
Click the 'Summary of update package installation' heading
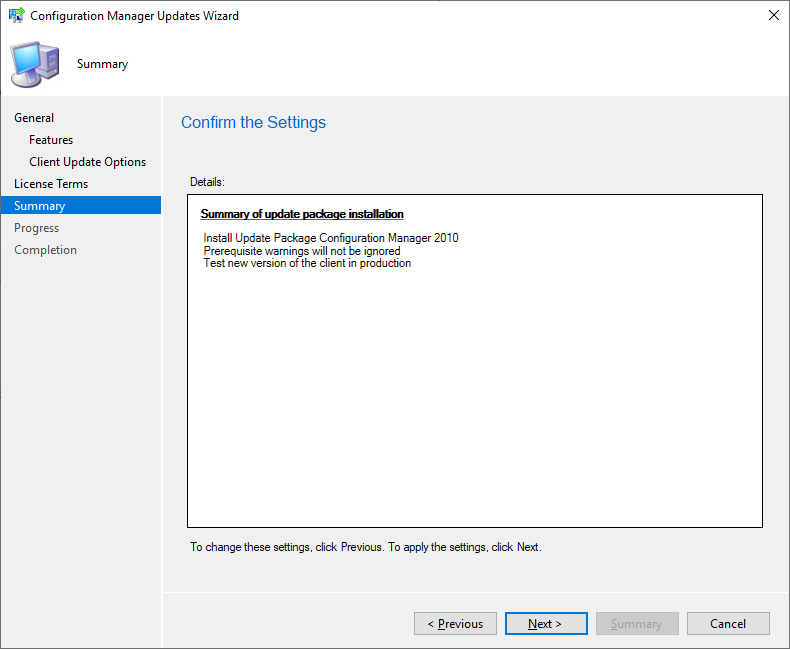coord(302,214)
